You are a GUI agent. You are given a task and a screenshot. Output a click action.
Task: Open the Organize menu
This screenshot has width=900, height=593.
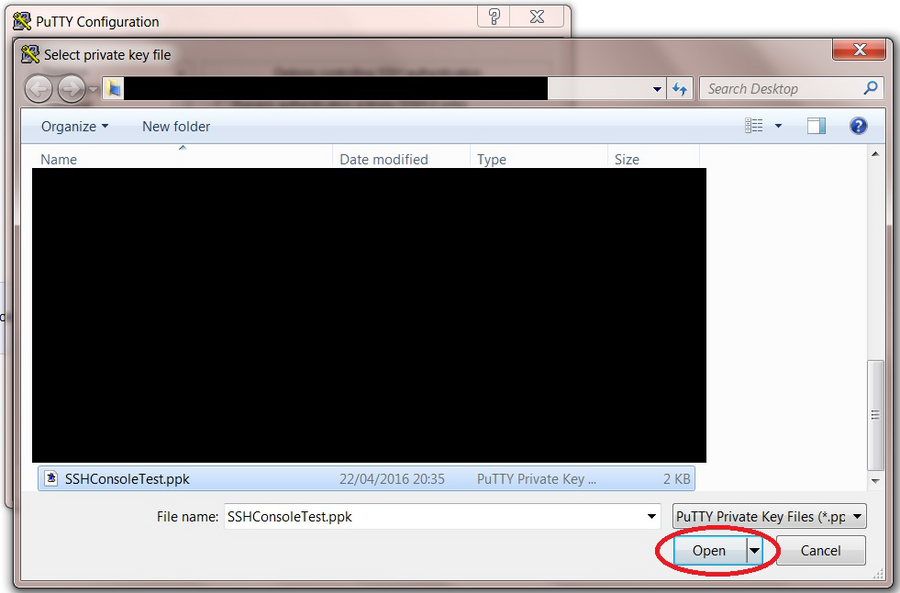pyautogui.click(x=75, y=126)
